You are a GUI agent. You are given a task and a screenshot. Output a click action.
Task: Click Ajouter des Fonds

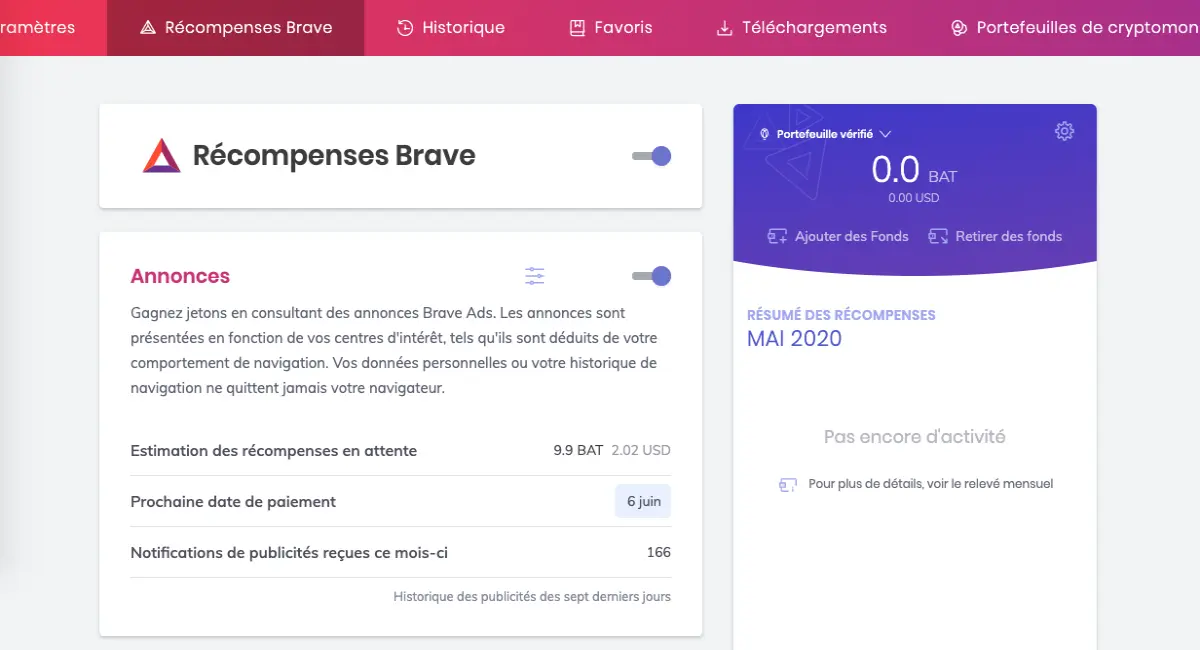[x=838, y=237]
